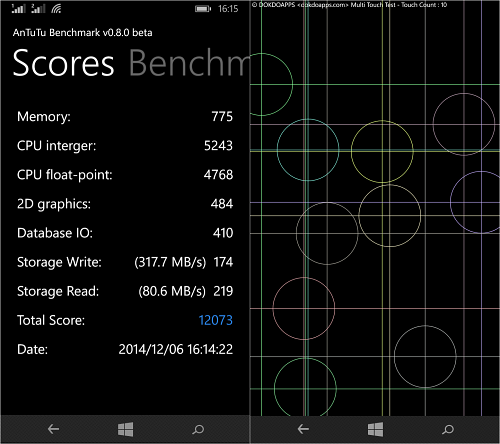Switch to the Benchmark pivot tab
Viewport: 500px width, 444px height.
189,62
